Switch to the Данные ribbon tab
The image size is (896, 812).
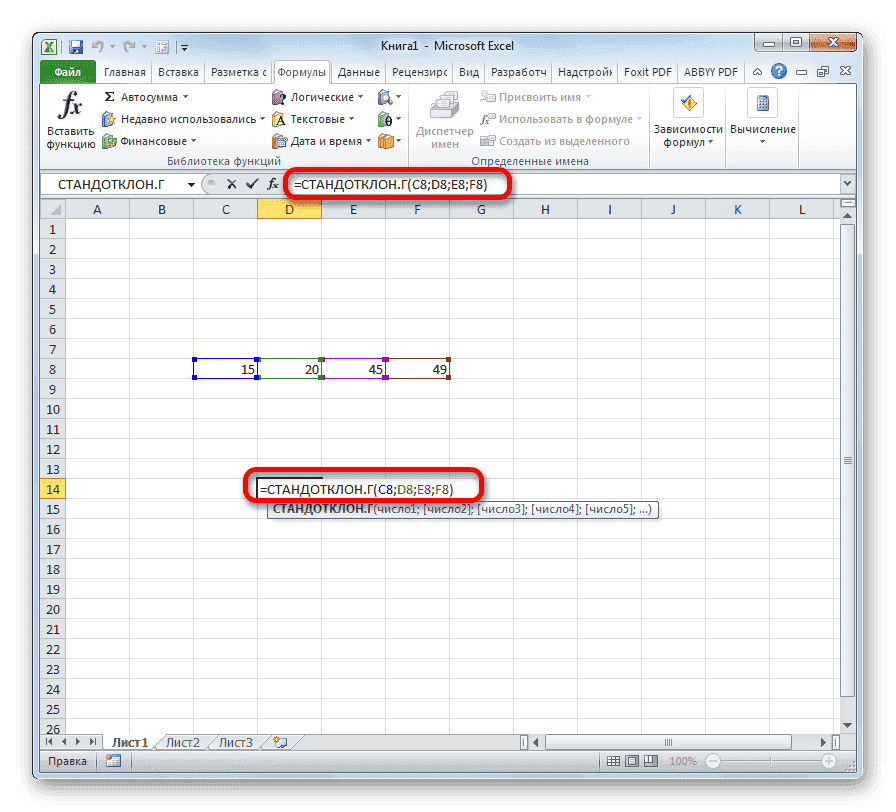(x=358, y=71)
